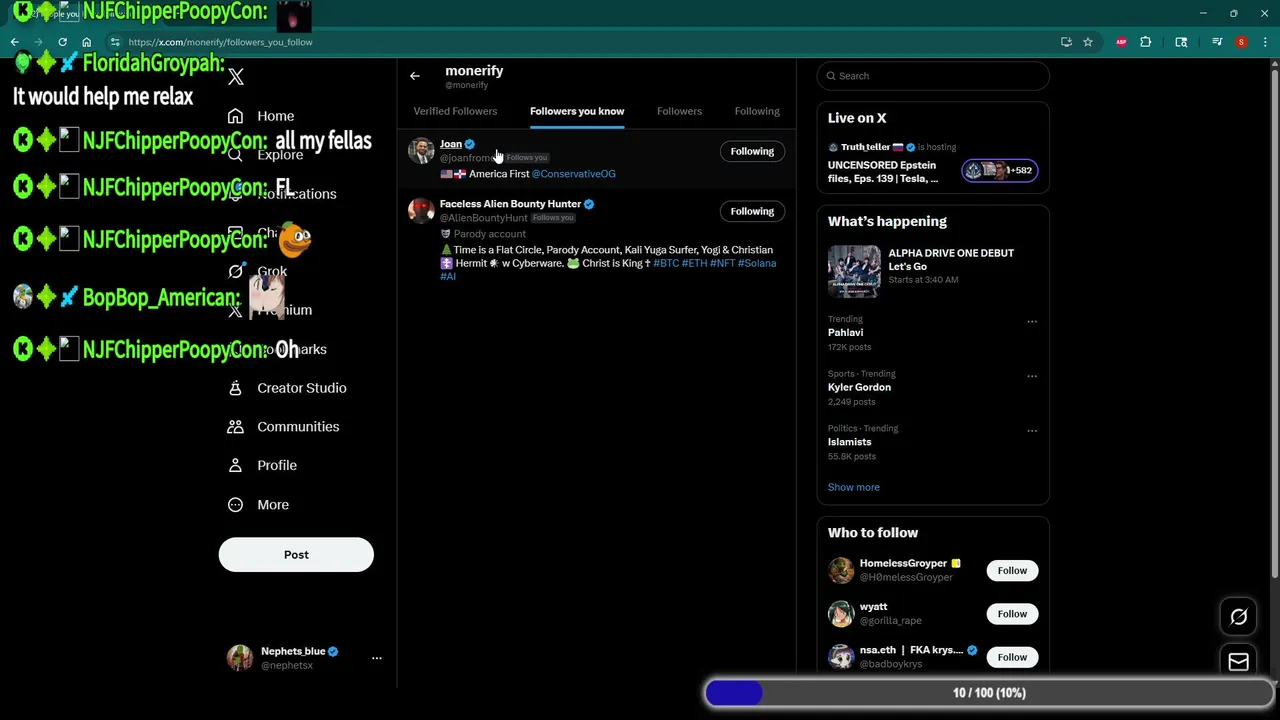
Task: Open the #BTC hashtag link
Action: click(666, 263)
